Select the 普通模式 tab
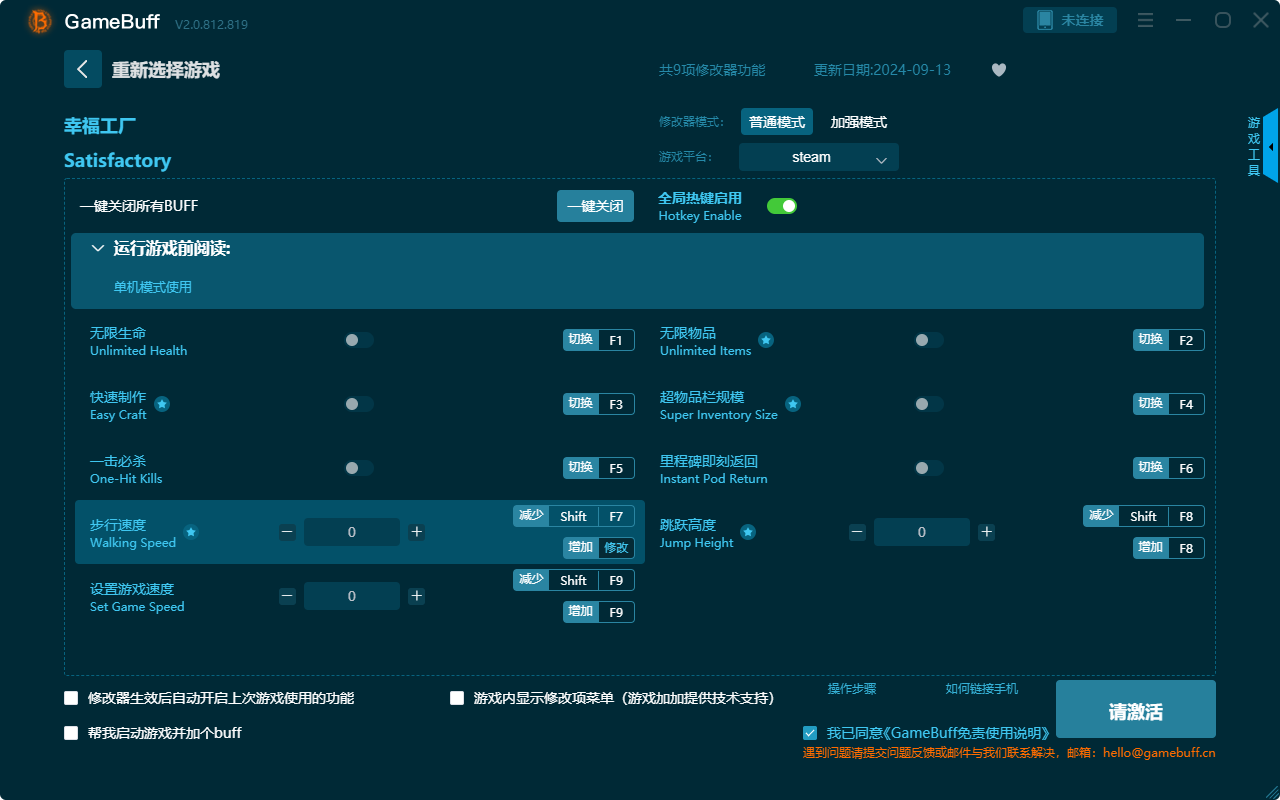1280x800 pixels. [x=777, y=121]
